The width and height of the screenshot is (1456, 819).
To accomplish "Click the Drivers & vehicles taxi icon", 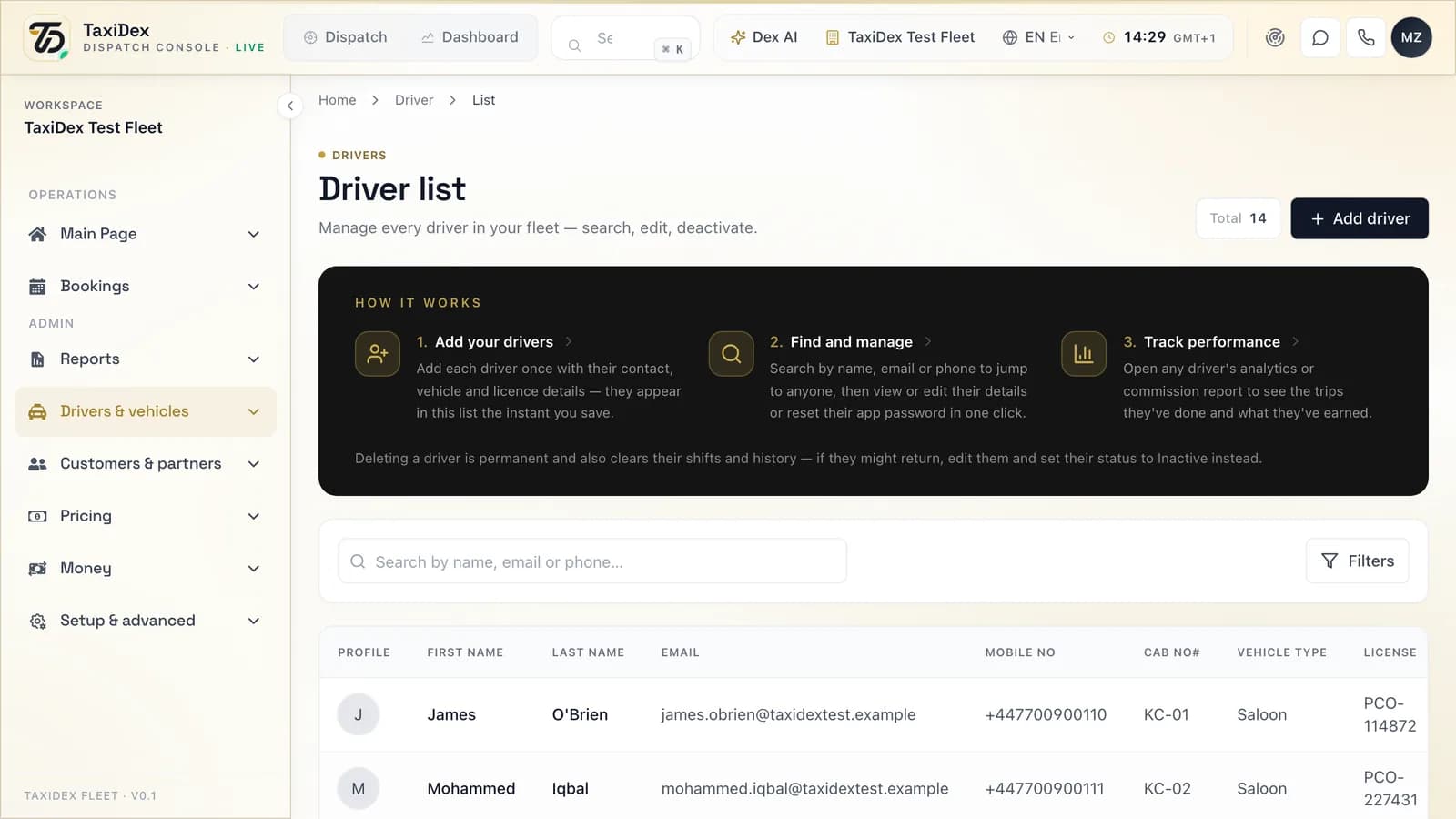I will coord(37,412).
